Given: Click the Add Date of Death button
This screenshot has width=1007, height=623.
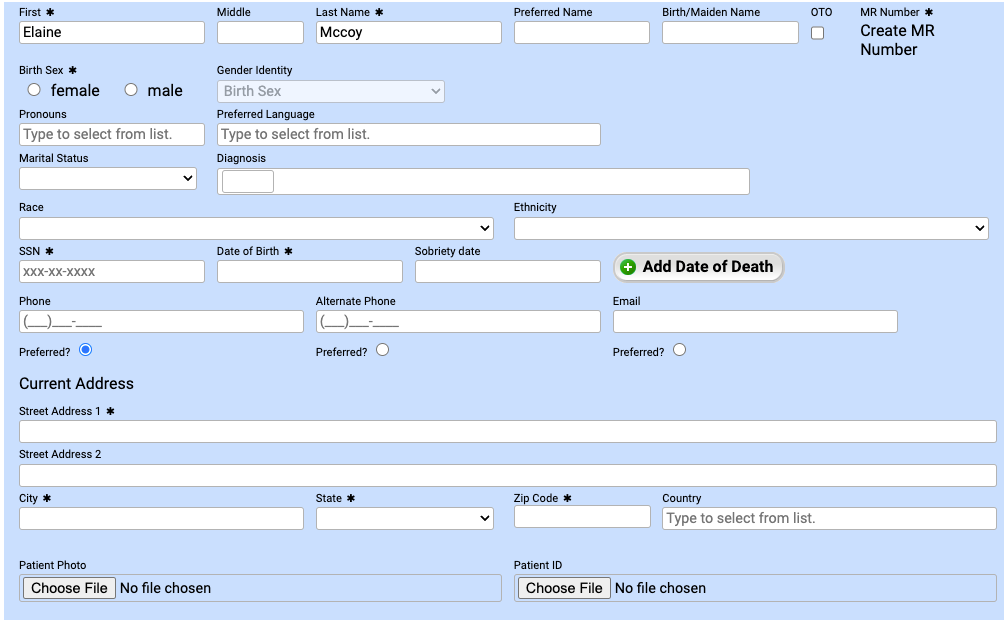Looking at the screenshot, I should [x=697, y=267].
